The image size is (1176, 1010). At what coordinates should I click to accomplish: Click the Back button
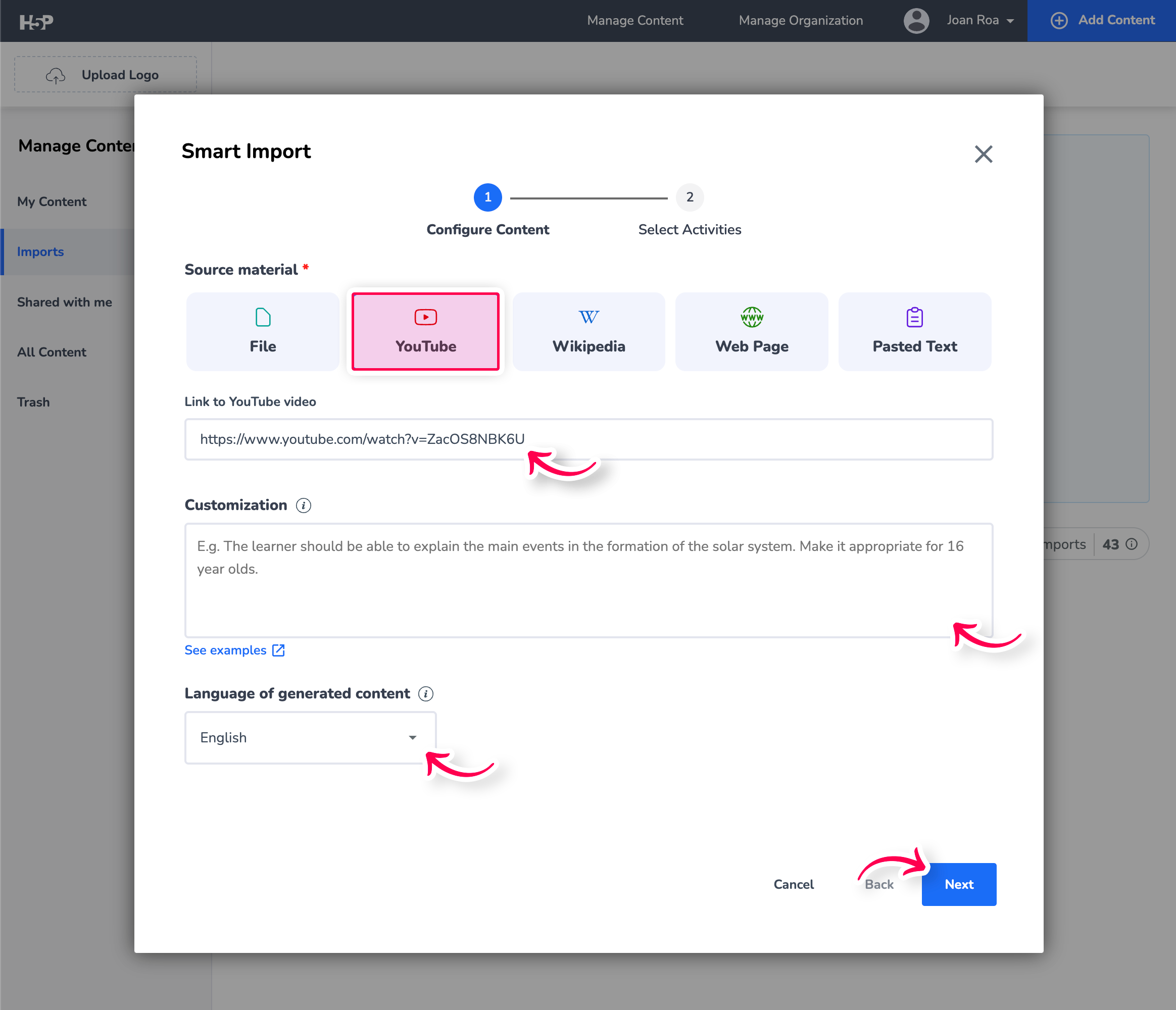(x=878, y=885)
